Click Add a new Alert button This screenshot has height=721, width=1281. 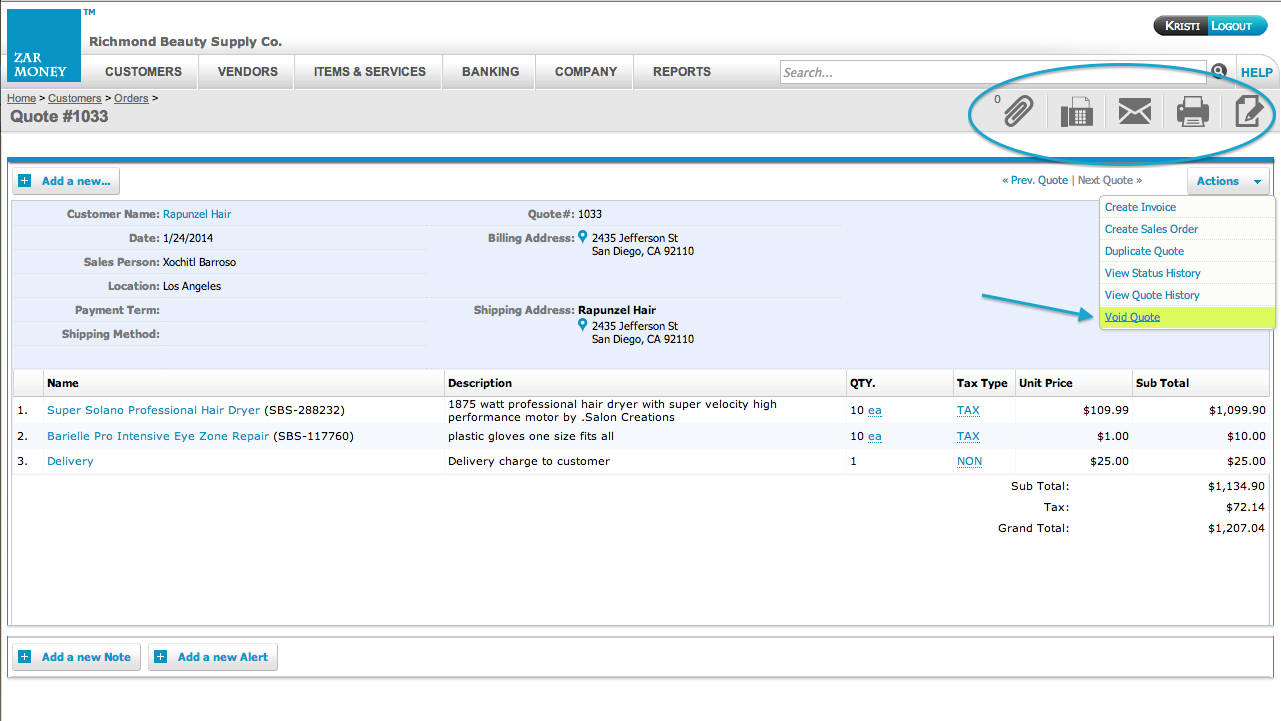point(213,657)
